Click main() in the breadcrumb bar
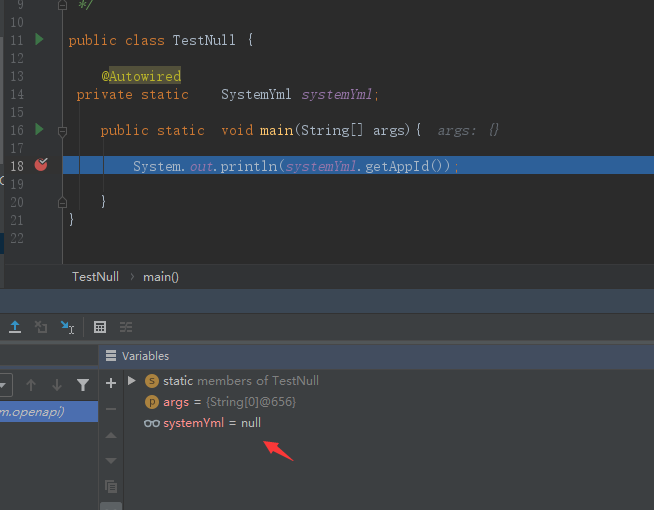The height and width of the screenshot is (510, 654). 161,277
